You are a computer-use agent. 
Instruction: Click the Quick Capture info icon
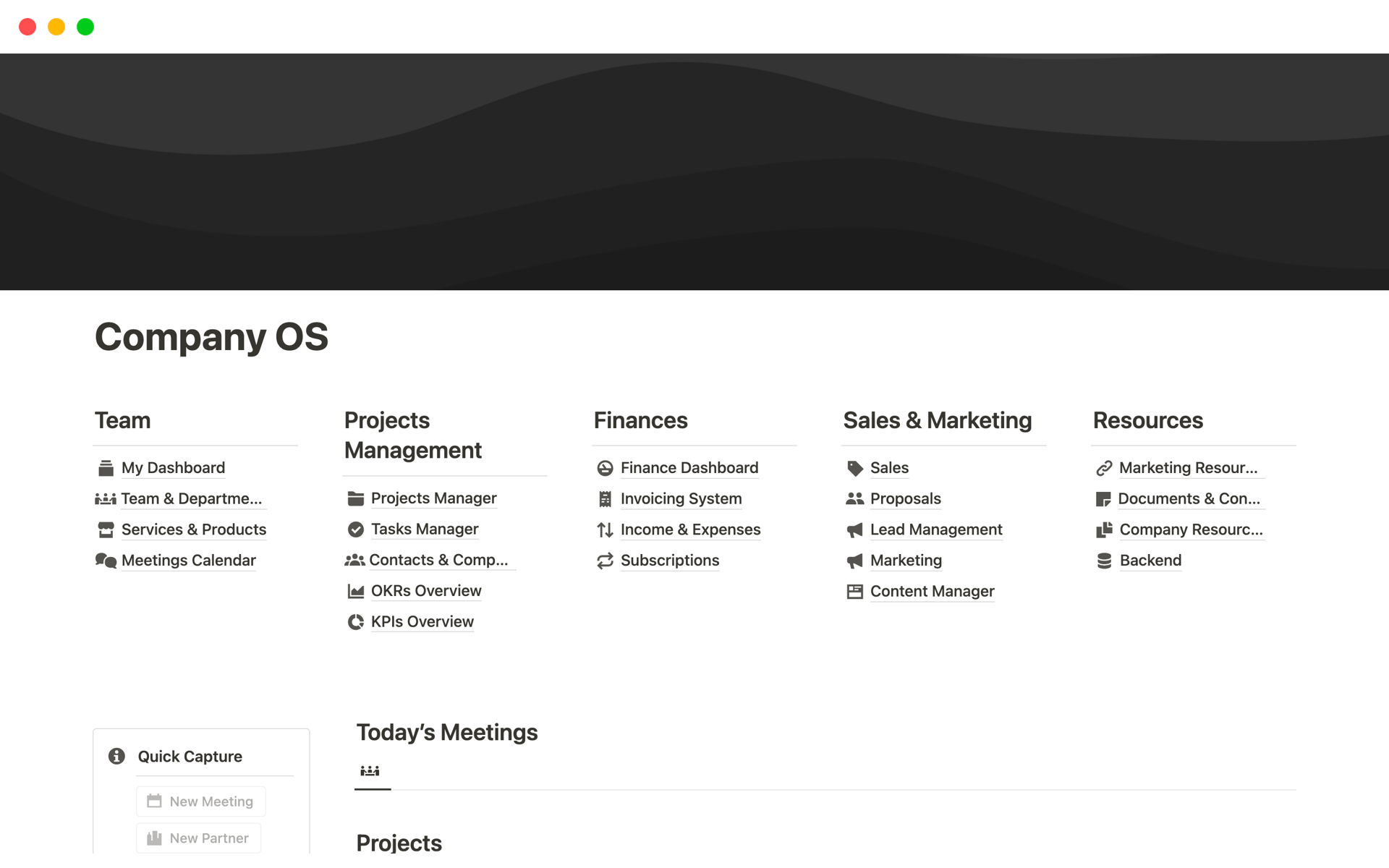116,756
